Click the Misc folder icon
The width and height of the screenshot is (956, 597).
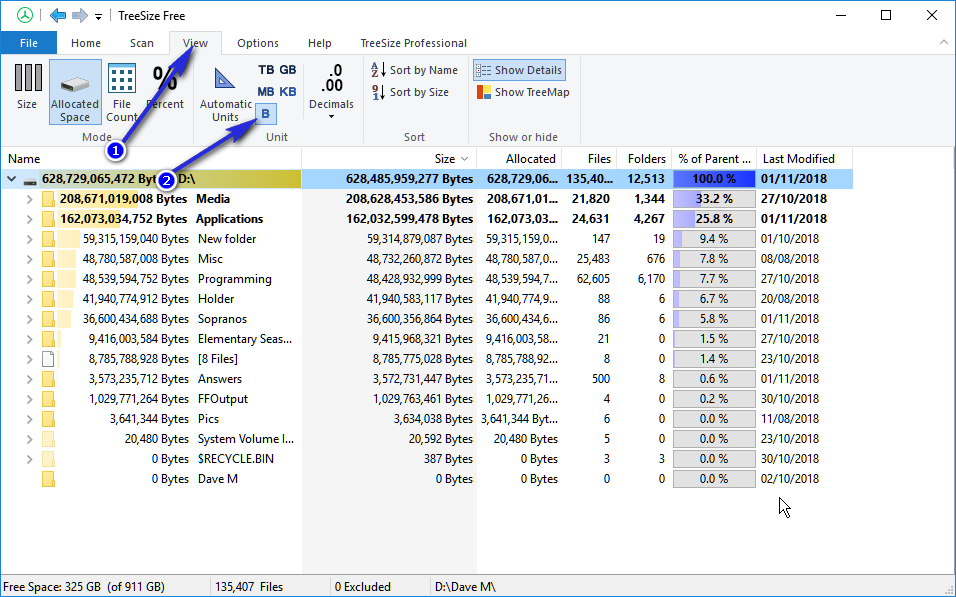click(x=48, y=259)
